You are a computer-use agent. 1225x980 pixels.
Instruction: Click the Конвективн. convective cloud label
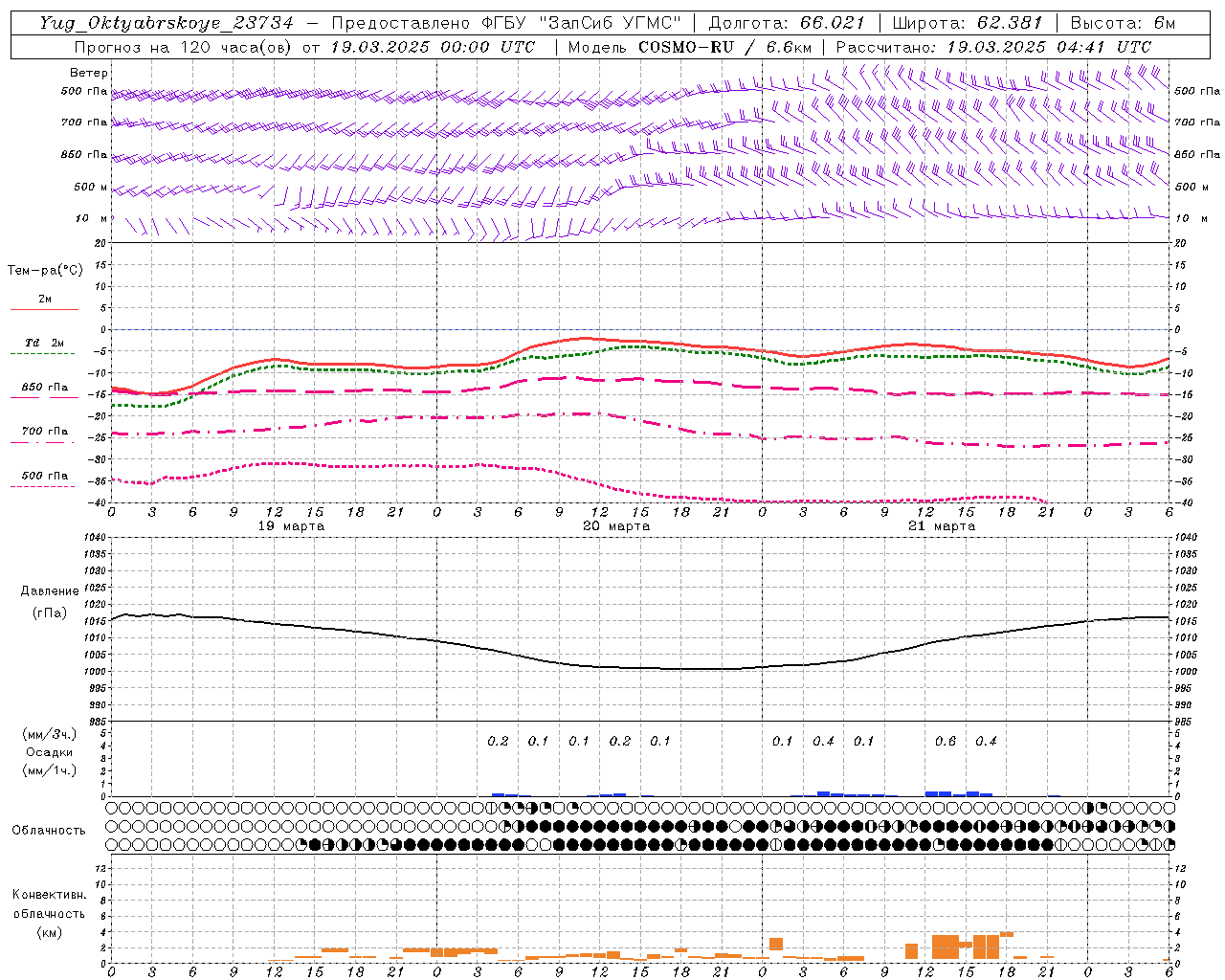pos(50,895)
